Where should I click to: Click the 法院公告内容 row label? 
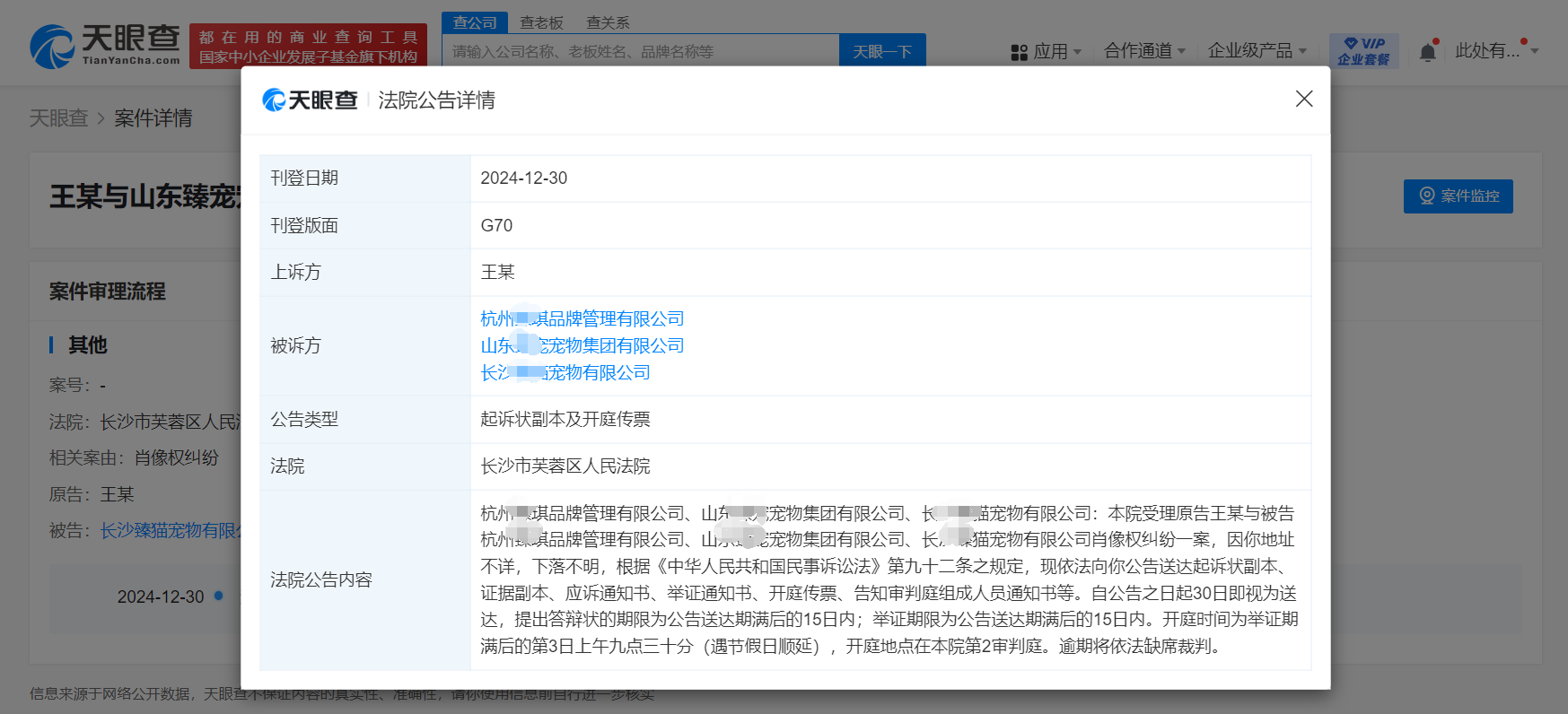click(321, 580)
